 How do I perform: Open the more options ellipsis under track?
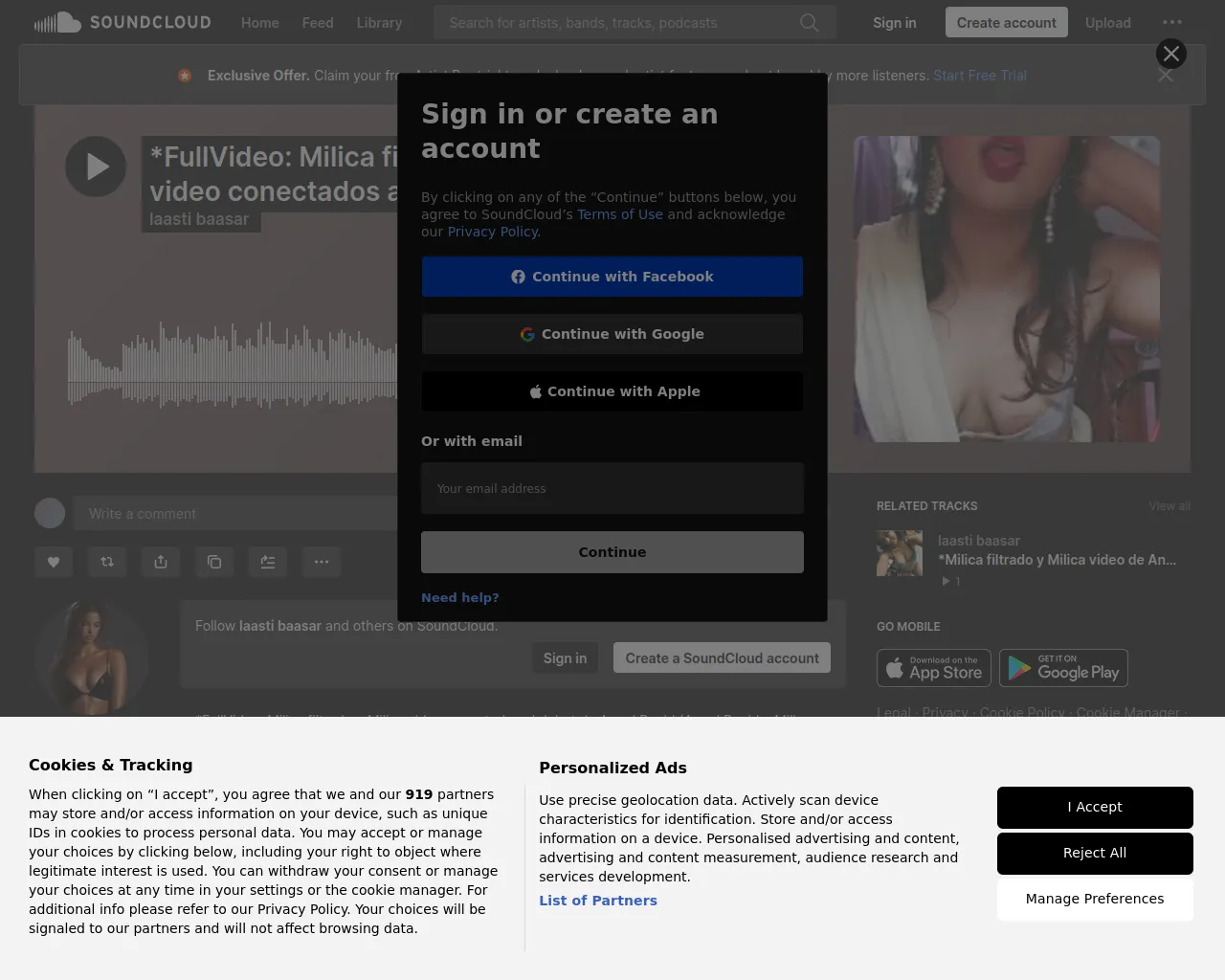pyautogui.click(x=322, y=562)
